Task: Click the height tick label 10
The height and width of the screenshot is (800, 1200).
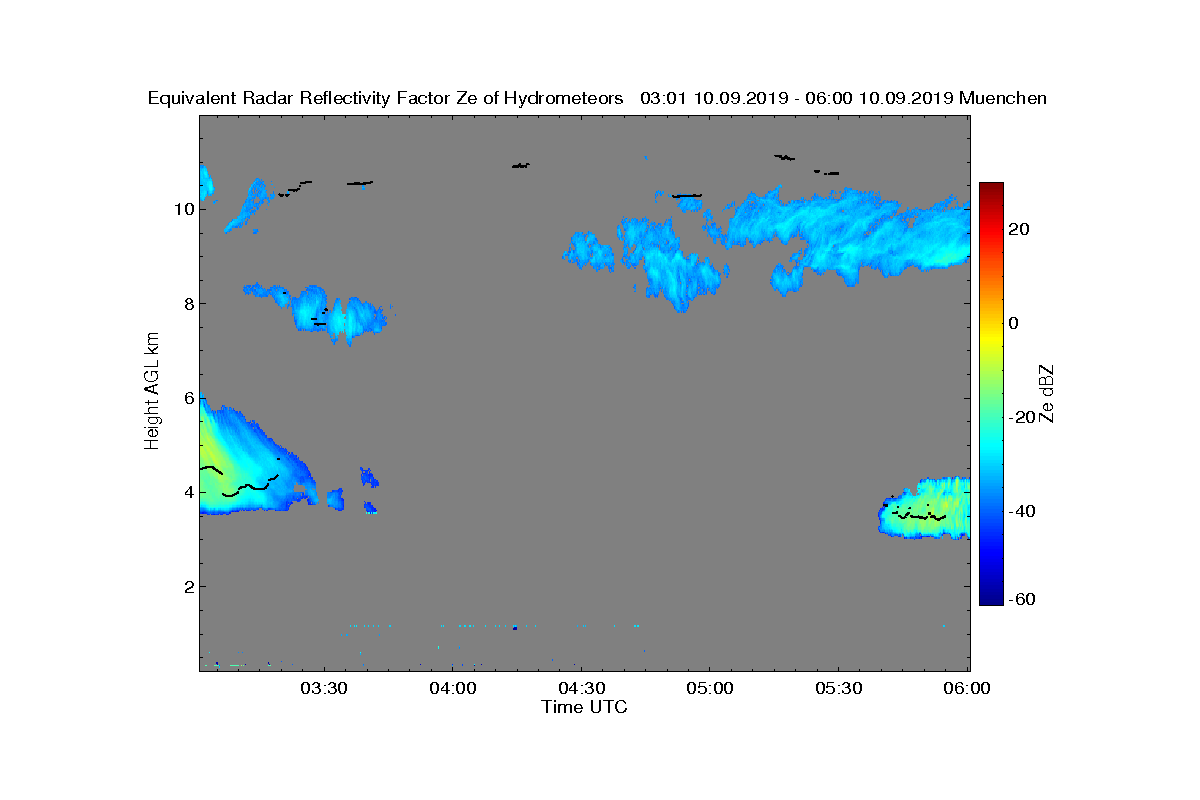Action: [x=183, y=210]
